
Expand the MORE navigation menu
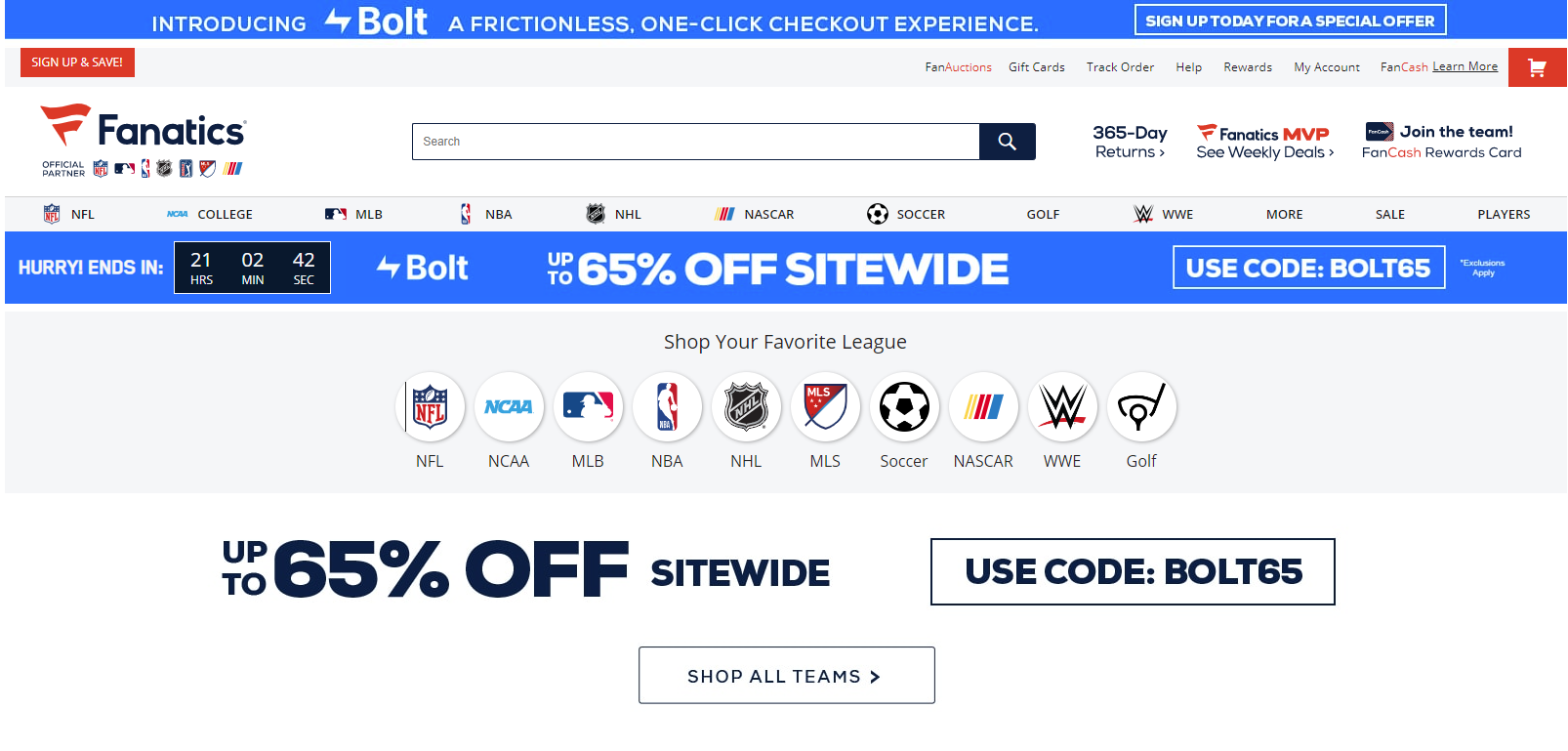[x=1284, y=215]
